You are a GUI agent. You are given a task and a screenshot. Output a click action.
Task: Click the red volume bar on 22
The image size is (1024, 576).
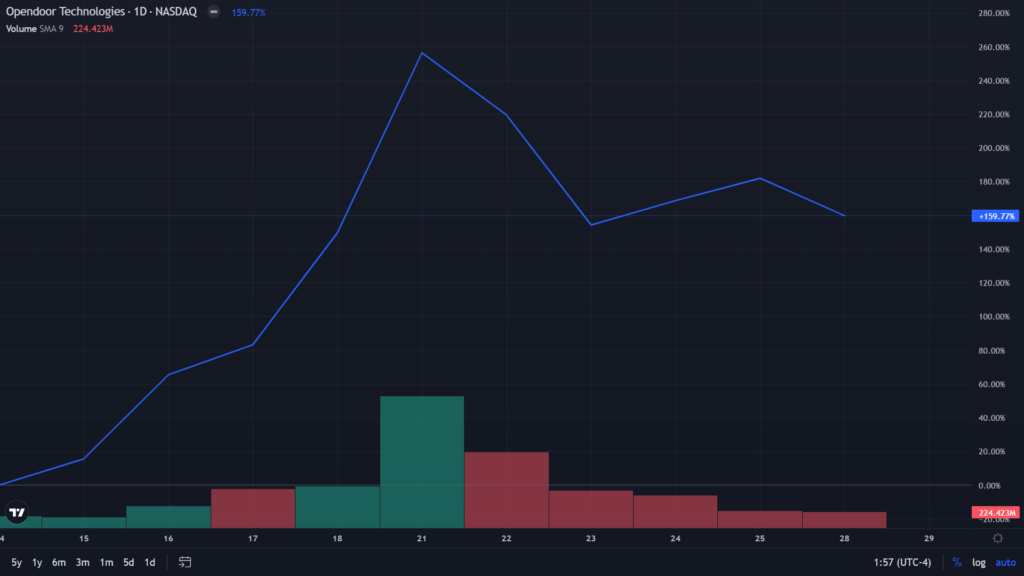(507, 490)
